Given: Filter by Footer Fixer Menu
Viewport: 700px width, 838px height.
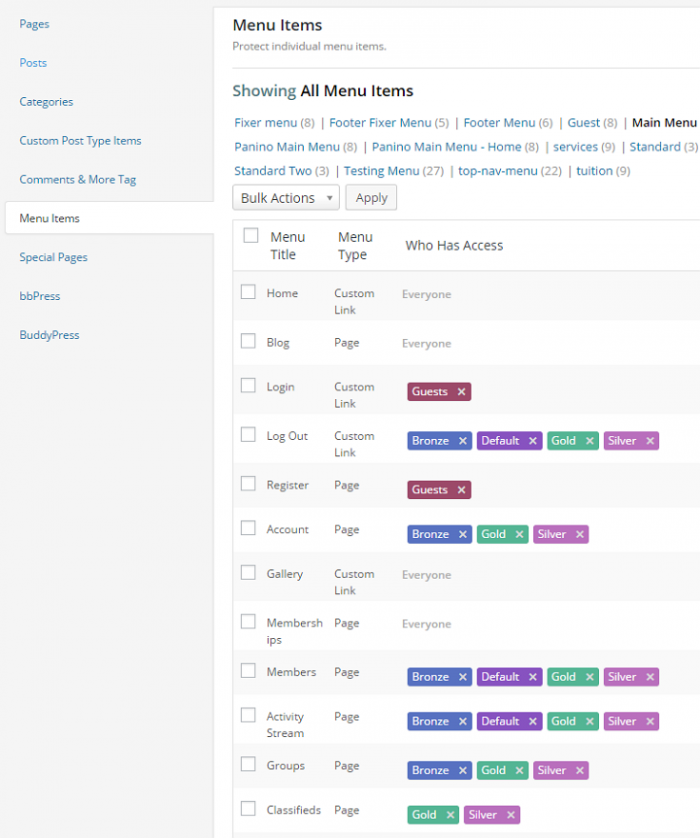Looking at the screenshot, I should (380, 123).
